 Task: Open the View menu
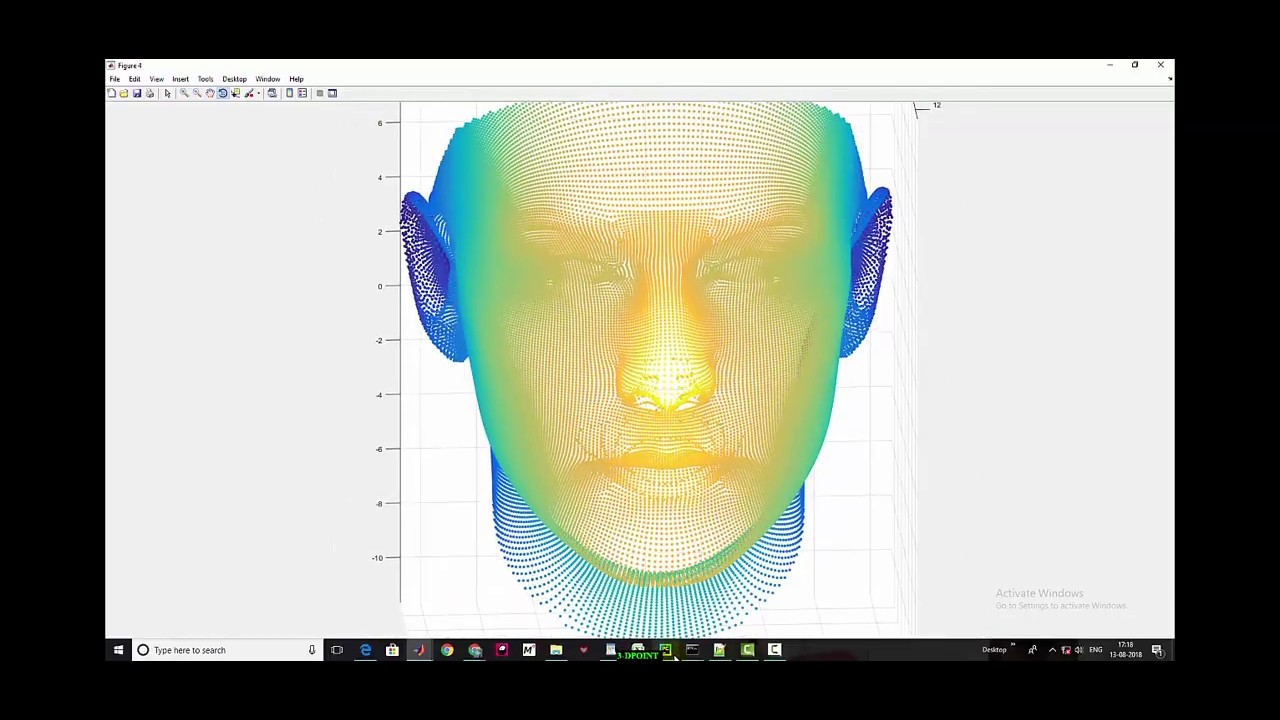(156, 79)
